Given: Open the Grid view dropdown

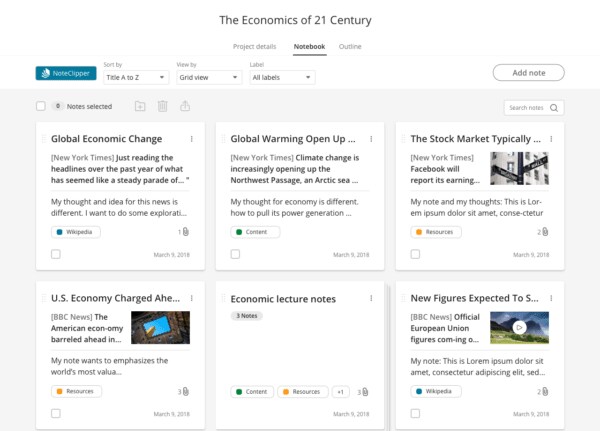Looking at the screenshot, I should [208, 77].
